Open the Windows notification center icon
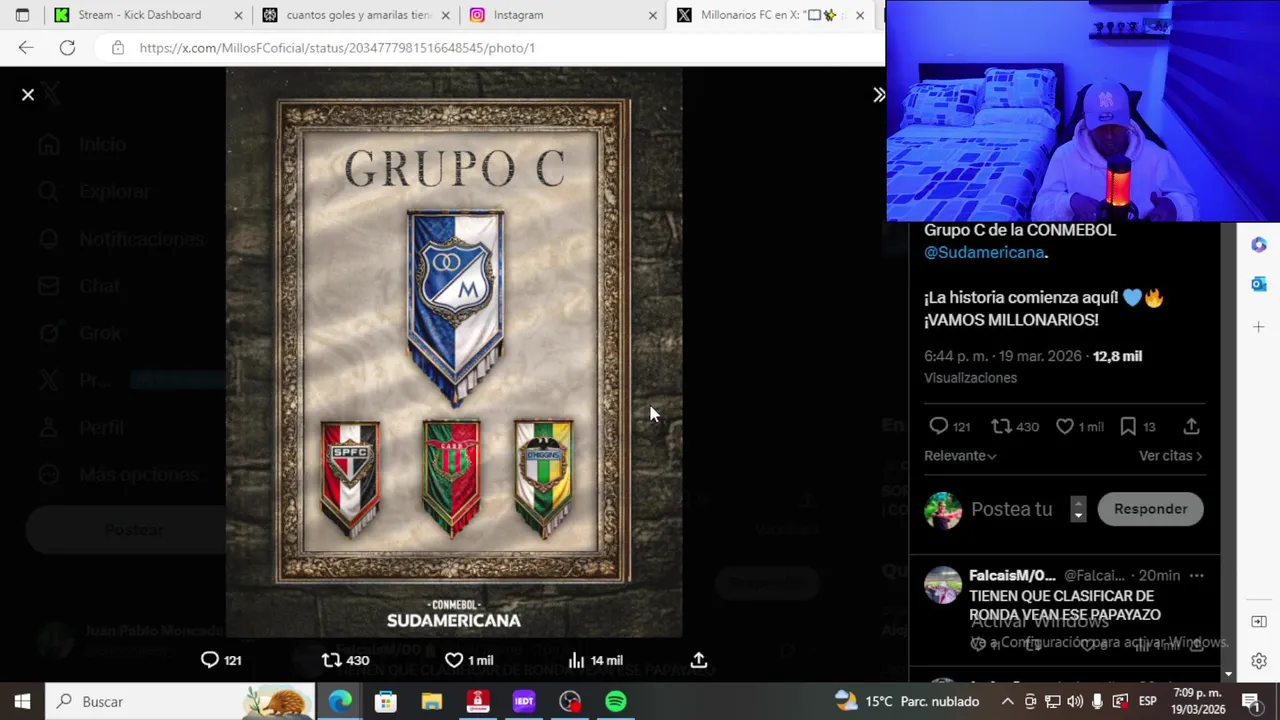Screen dimensions: 1280x720 click(x=1250, y=701)
